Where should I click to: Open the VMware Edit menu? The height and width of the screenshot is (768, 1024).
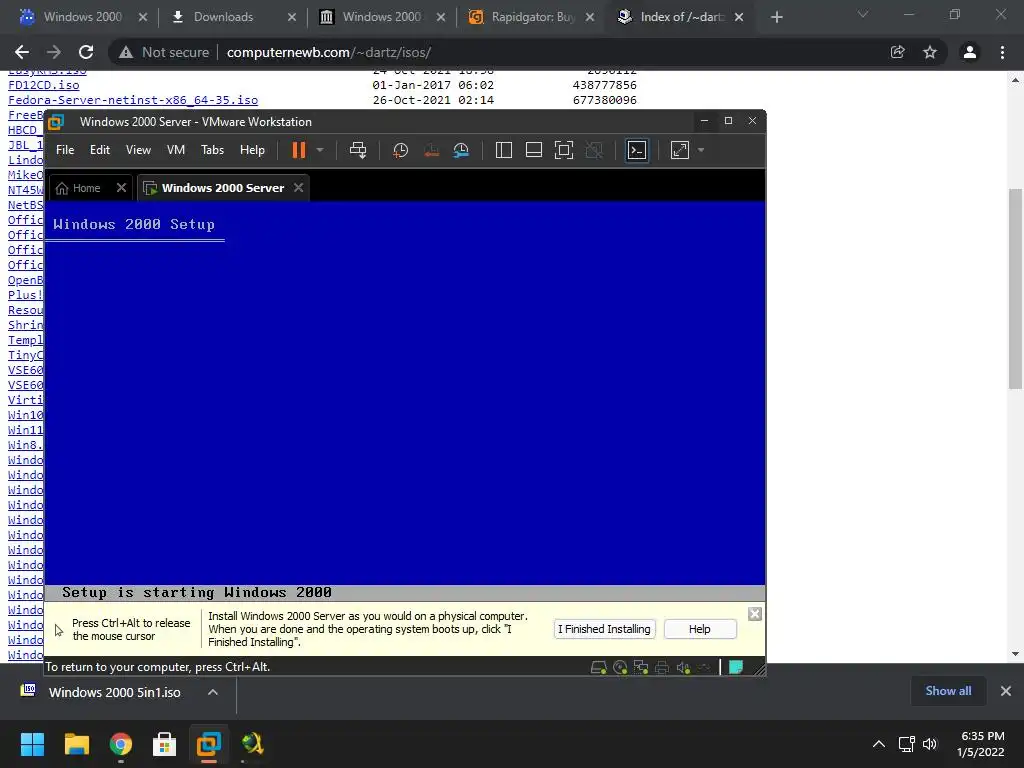click(x=100, y=150)
